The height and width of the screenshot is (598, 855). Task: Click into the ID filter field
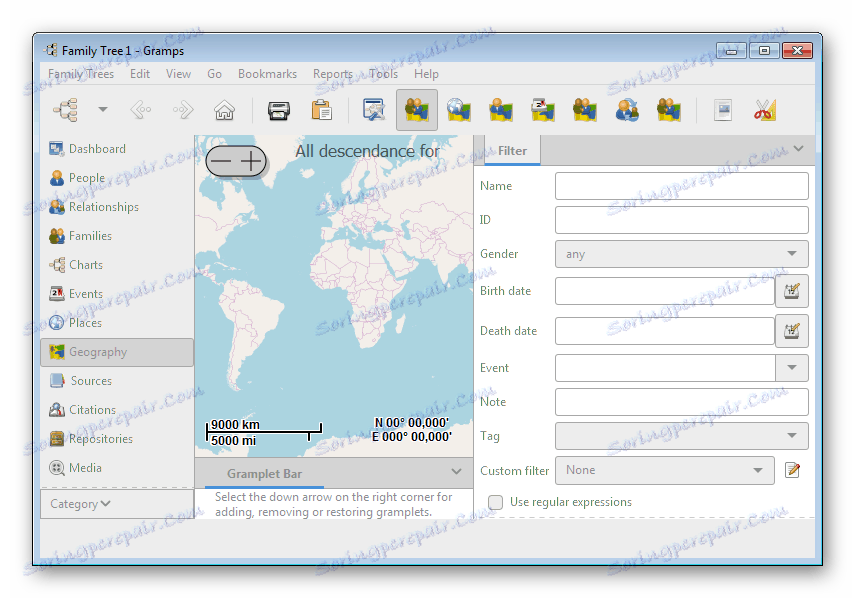pyautogui.click(x=682, y=220)
